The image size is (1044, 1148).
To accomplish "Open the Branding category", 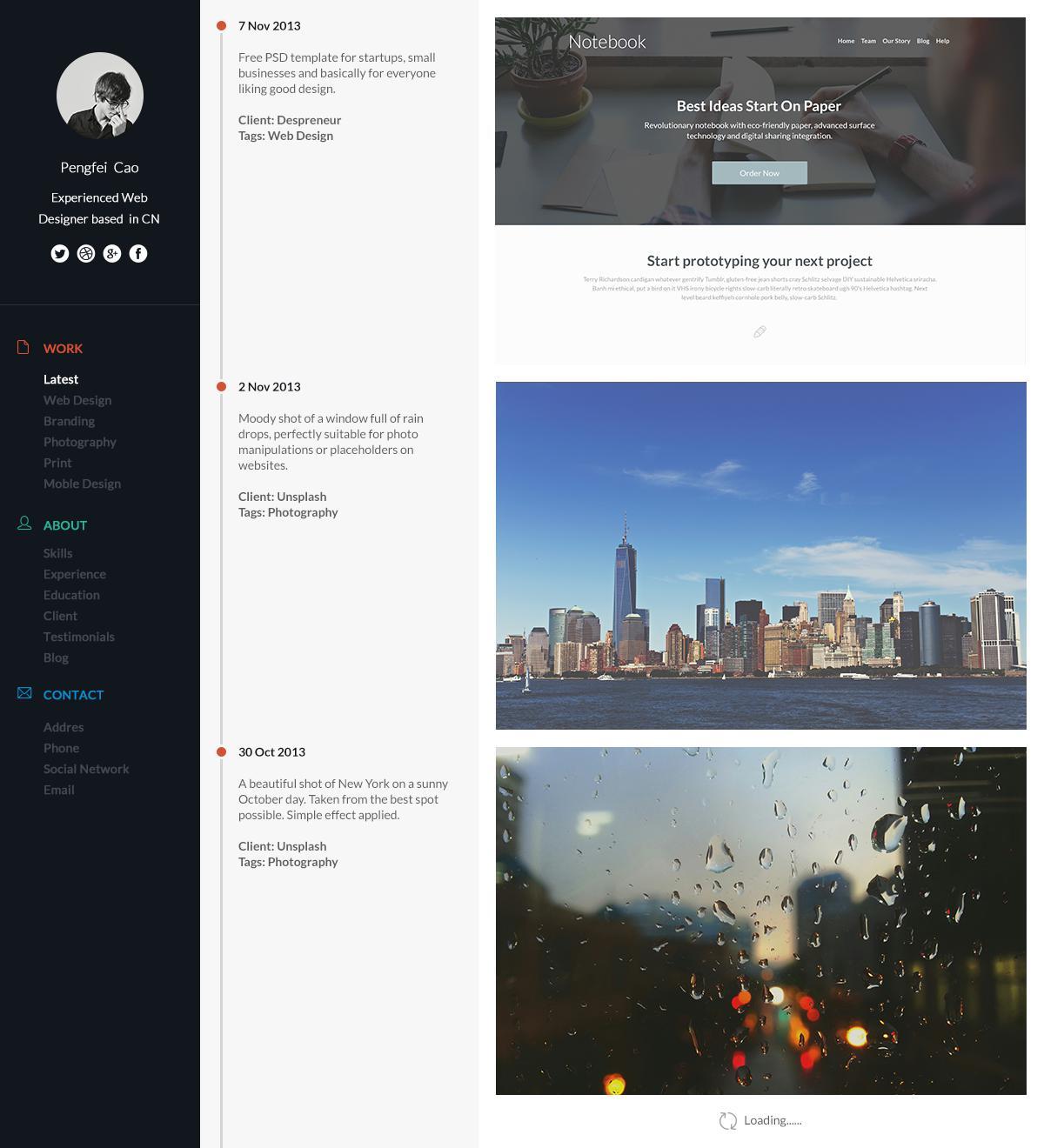I will click(x=69, y=421).
